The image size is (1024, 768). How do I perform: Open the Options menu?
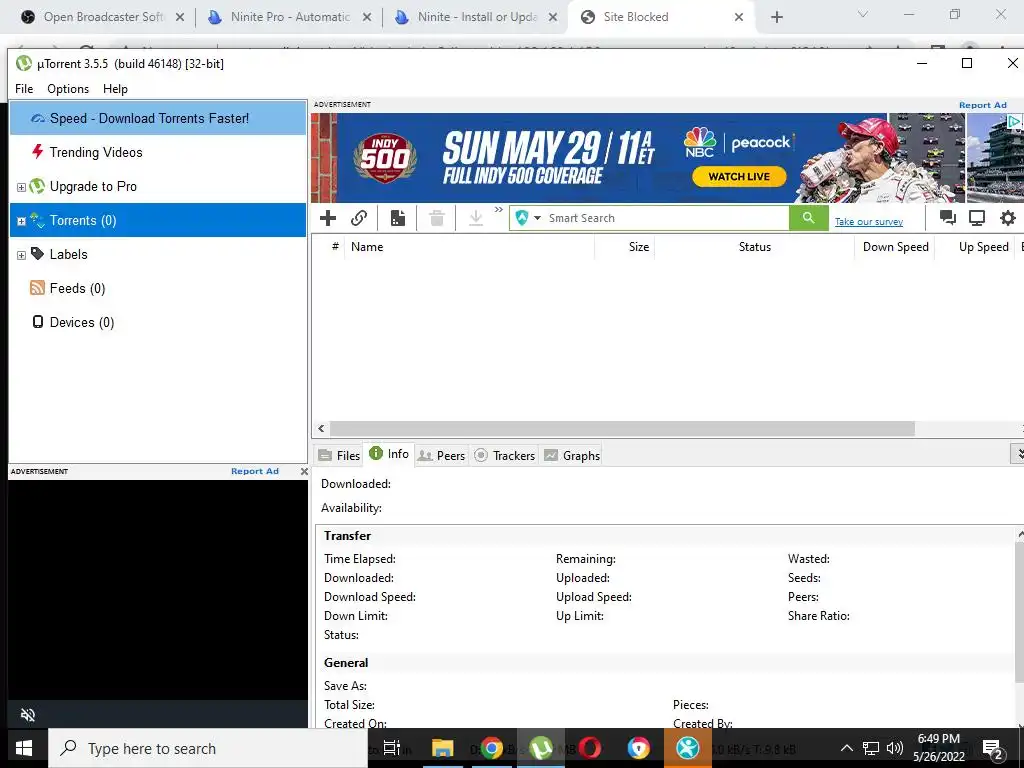68,89
